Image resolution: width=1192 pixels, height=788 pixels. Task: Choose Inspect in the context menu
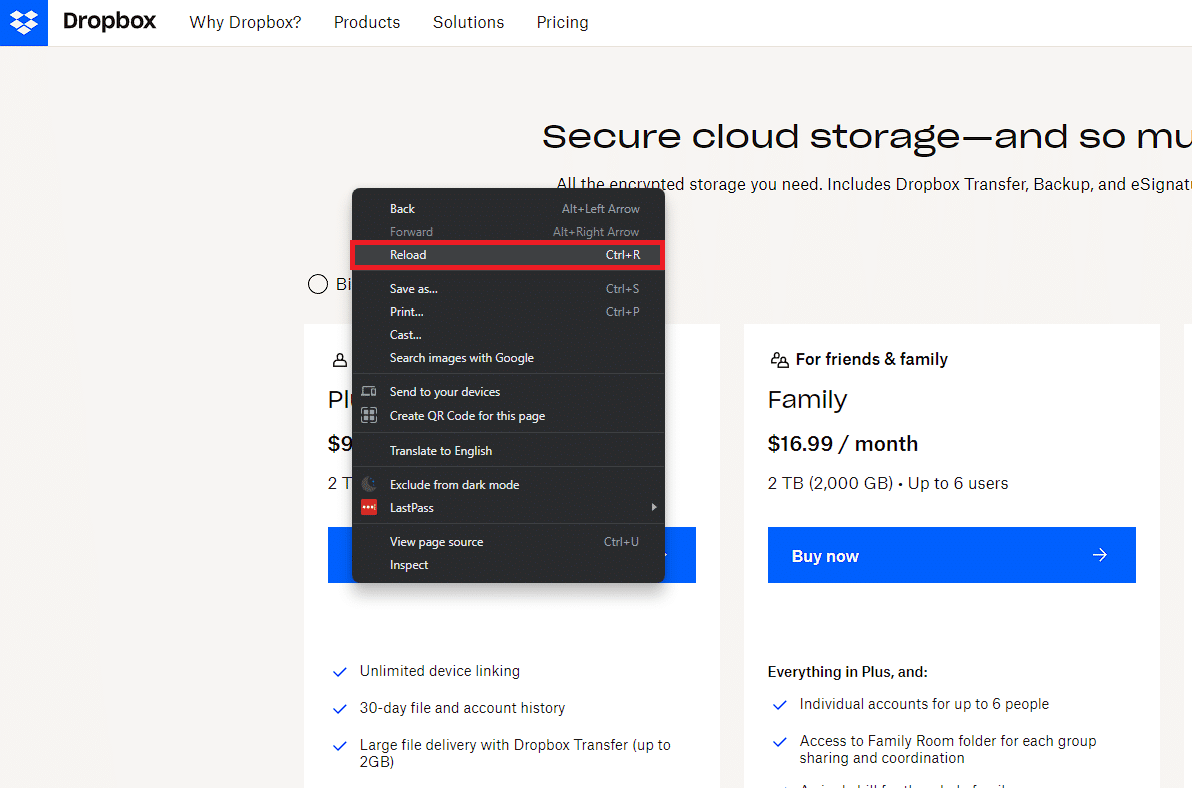[x=508, y=565]
